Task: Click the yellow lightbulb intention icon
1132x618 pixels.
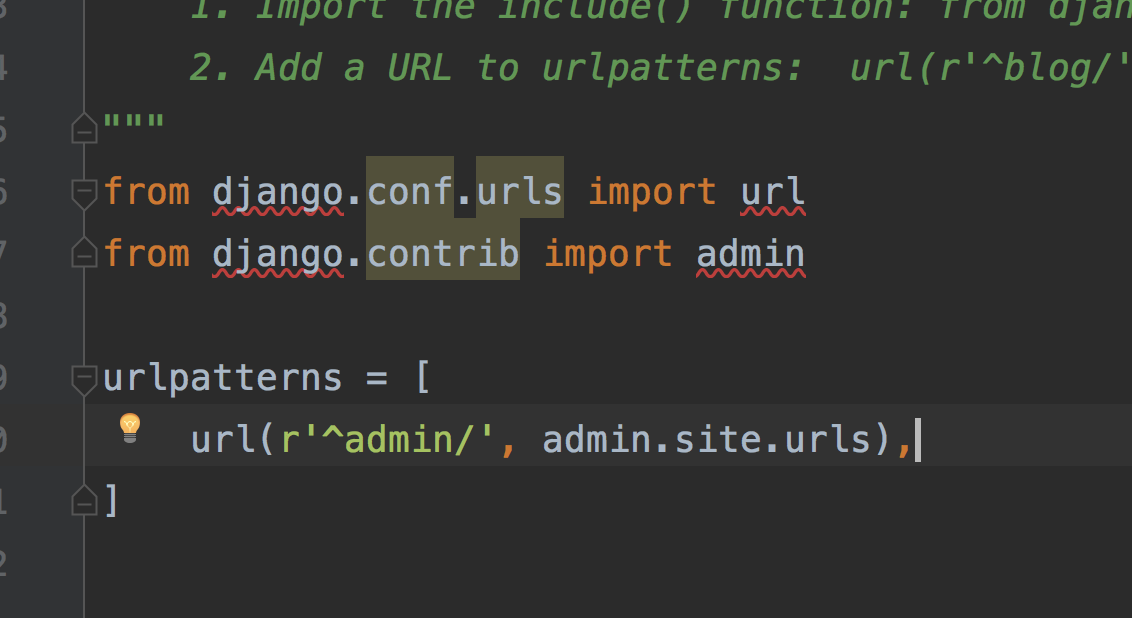Action: (x=130, y=428)
